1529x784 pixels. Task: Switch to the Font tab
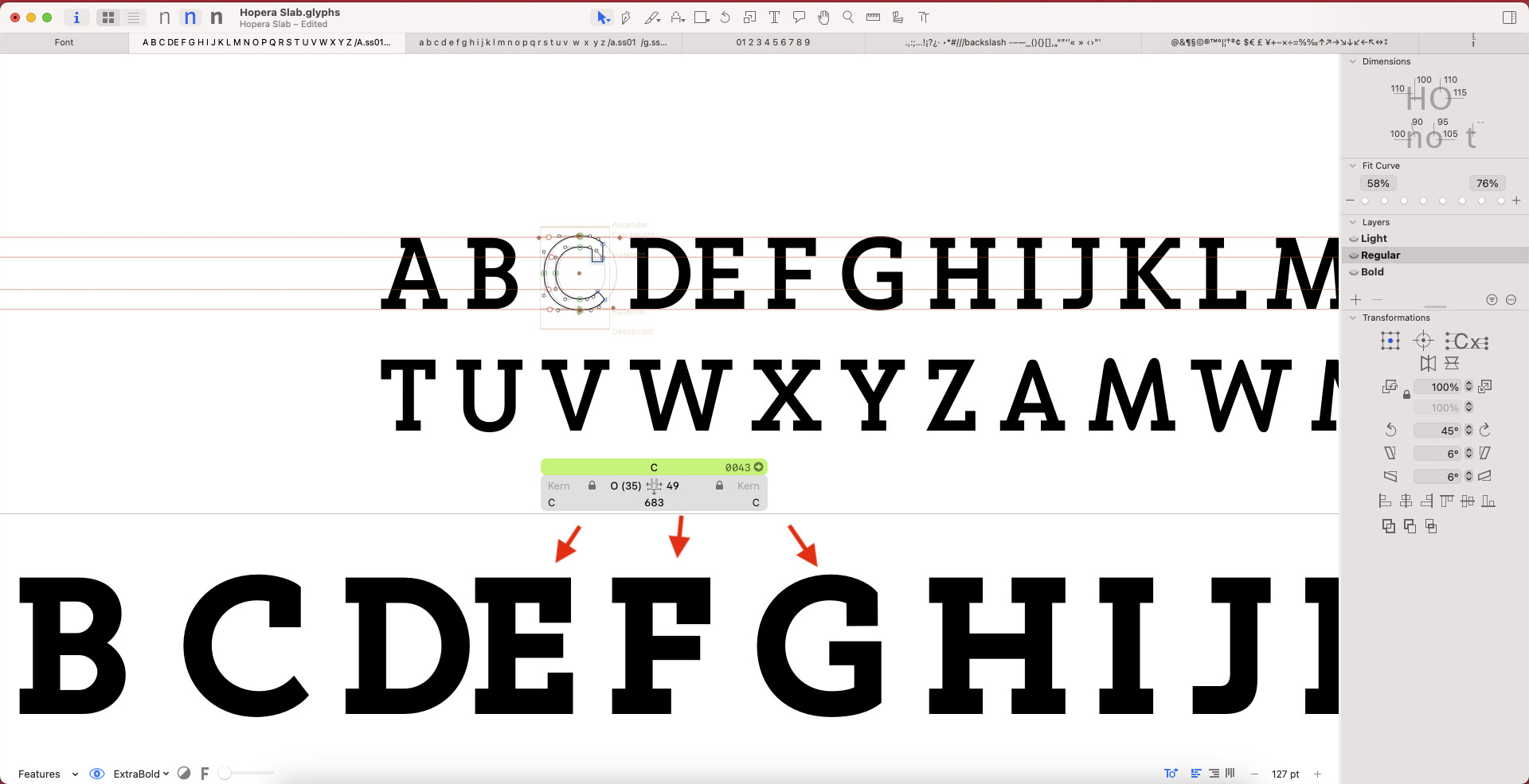[x=64, y=43]
